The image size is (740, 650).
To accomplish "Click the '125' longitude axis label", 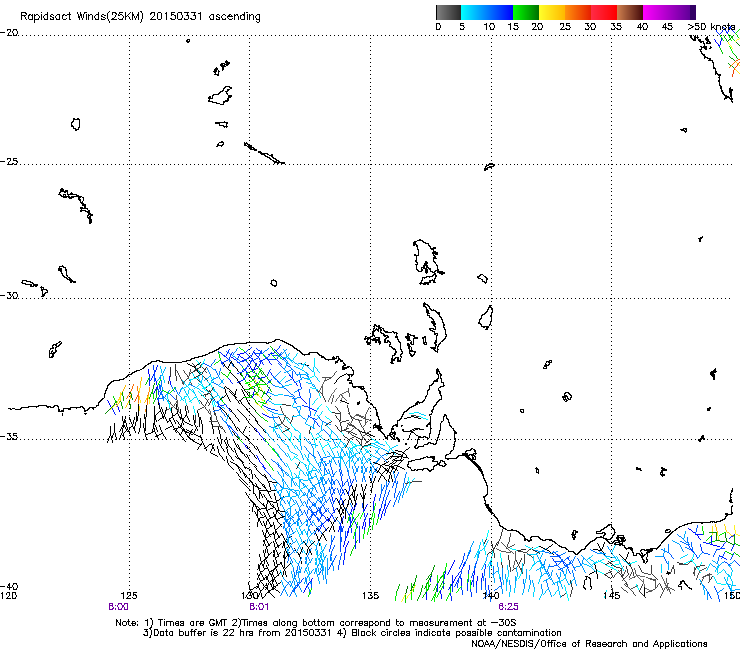I will coord(129,596).
